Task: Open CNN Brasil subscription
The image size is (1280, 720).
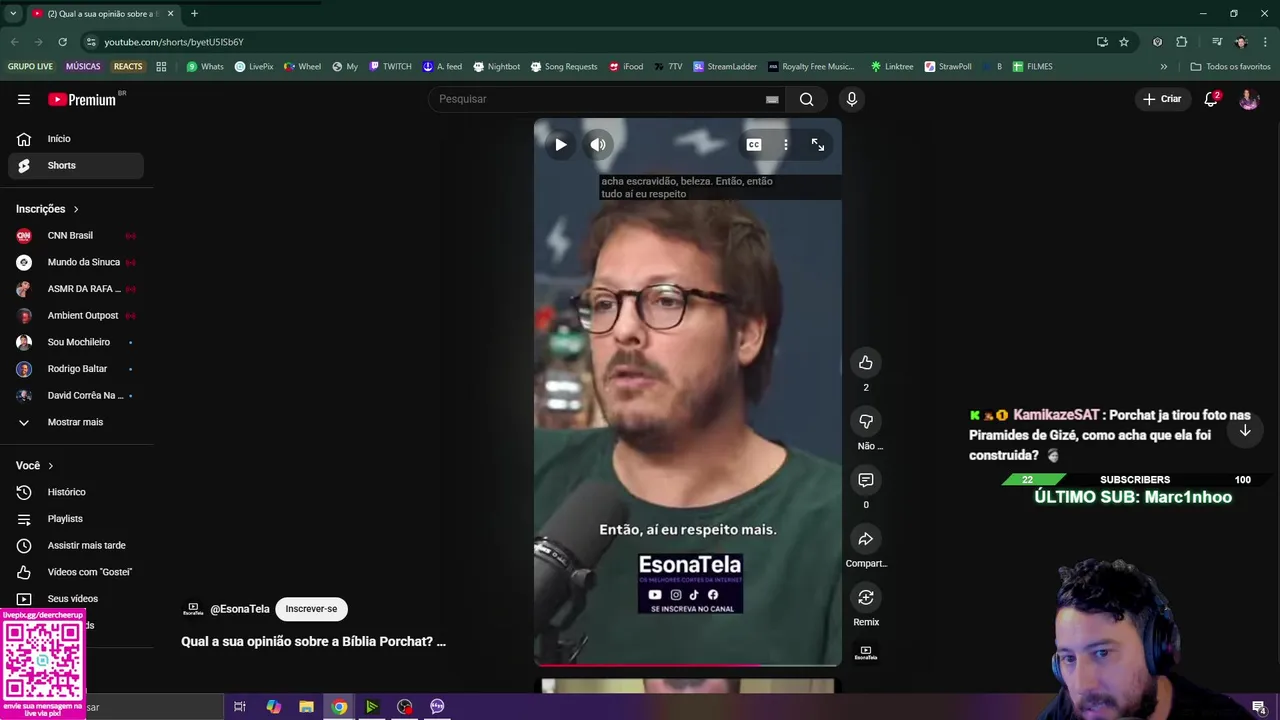Action: 76,235
